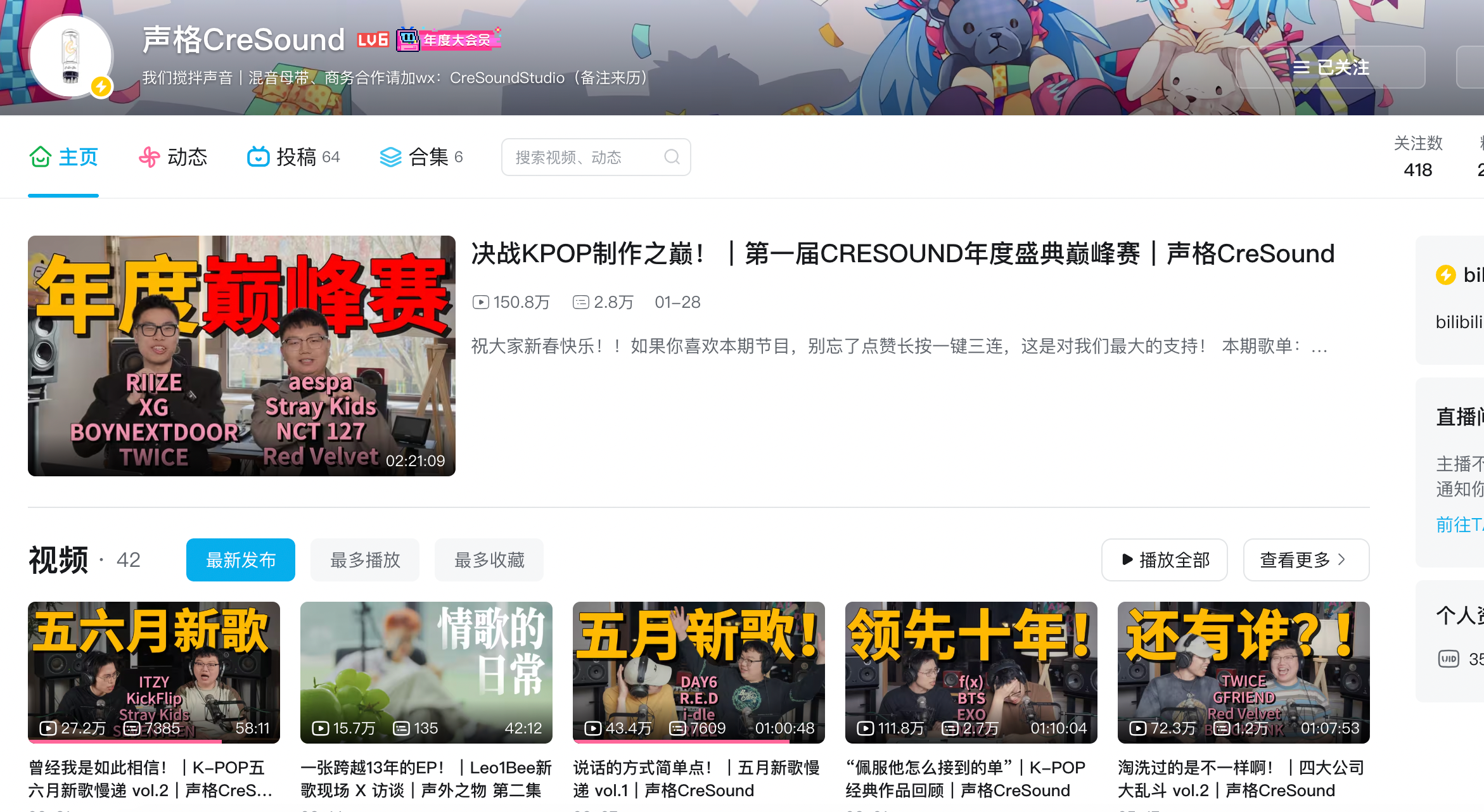Screen dimensions: 1484x812
Task: Open 说话的方式简单点 video title link
Action: pos(697,779)
